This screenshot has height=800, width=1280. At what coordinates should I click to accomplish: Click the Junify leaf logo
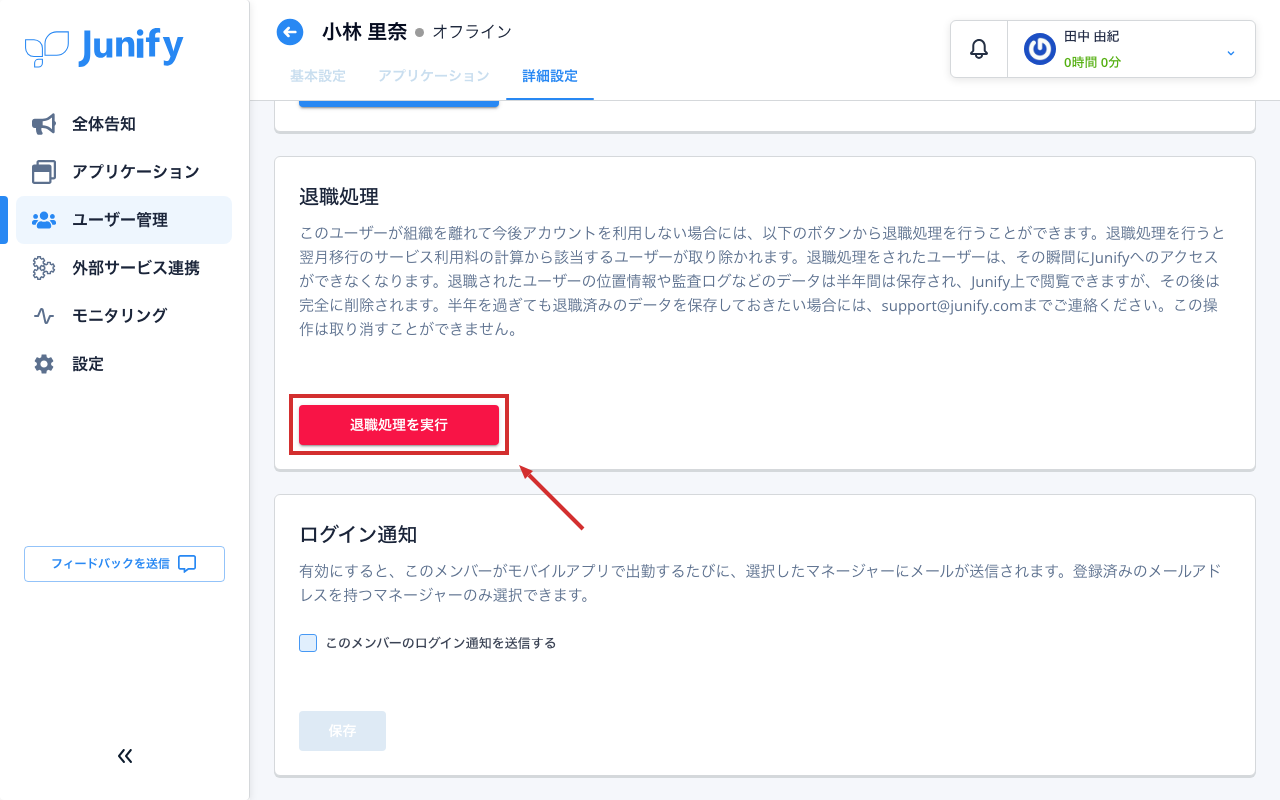[47, 48]
